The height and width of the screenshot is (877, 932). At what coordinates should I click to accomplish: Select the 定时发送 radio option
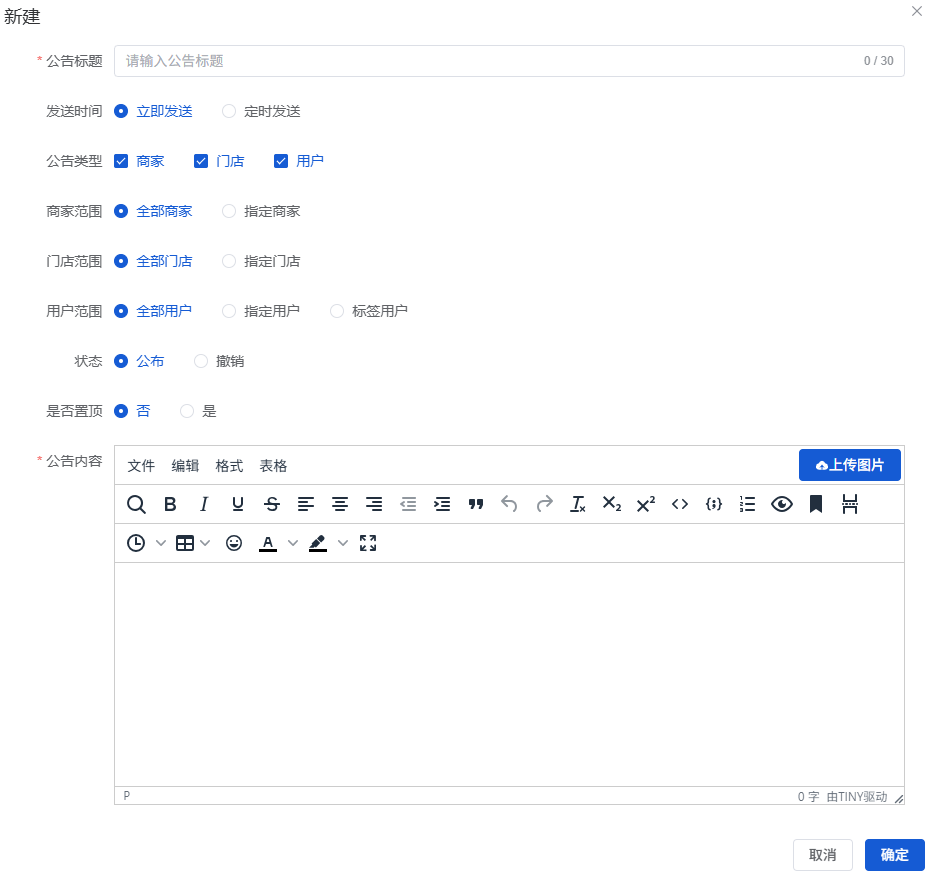tap(261, 111)
